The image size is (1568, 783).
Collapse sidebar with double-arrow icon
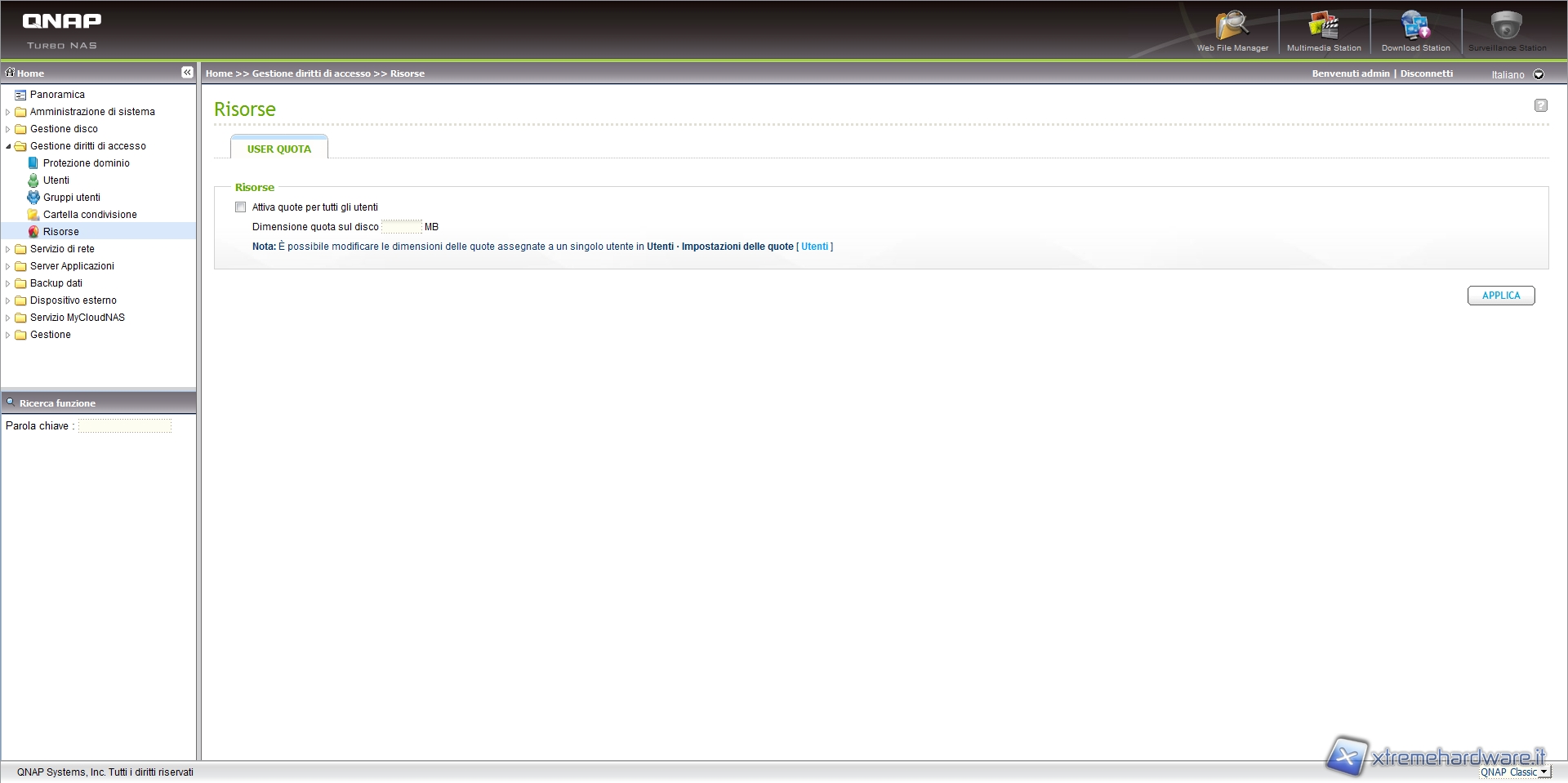(187, 73)
